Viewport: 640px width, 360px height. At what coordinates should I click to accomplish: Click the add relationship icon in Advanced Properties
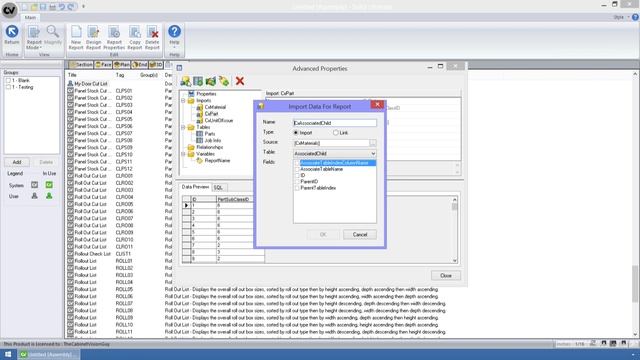(x=211, y=81)
